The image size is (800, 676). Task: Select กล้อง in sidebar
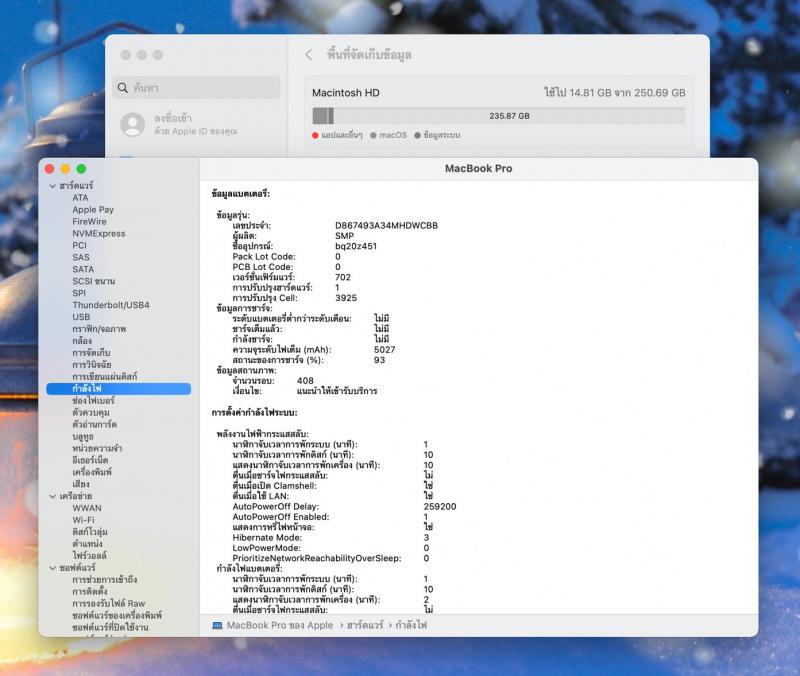[82, 341]
